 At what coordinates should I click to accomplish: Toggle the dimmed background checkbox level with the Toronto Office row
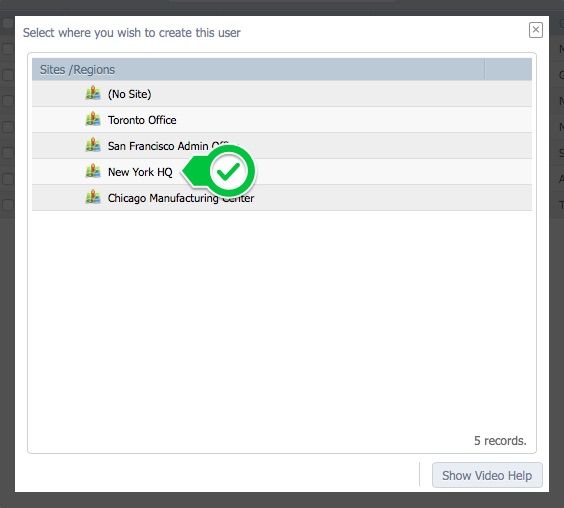coord(8,127)
